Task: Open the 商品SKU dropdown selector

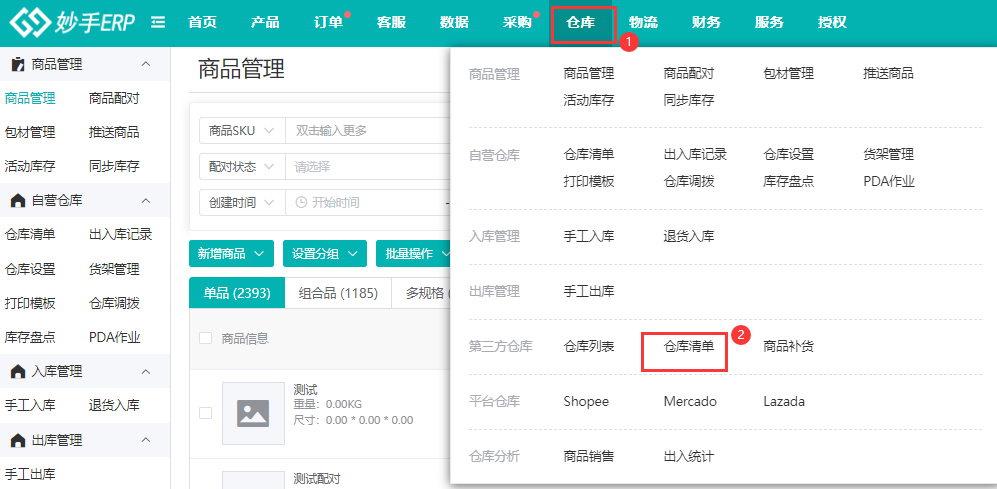Action: point(242,131)
